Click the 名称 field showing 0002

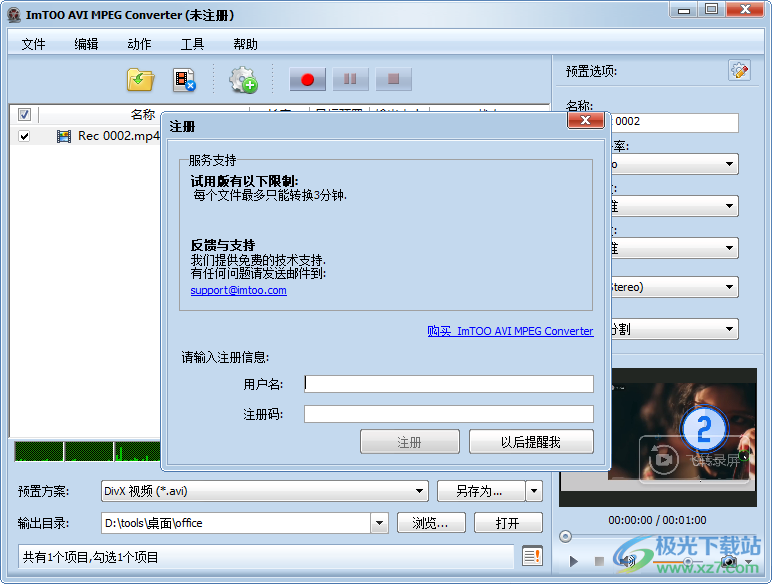(675, 122)
